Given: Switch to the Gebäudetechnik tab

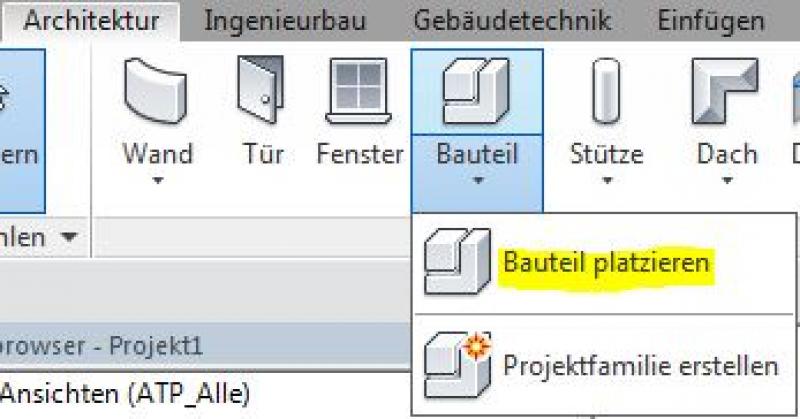Looking at the screenshot, I should (511, 21).
